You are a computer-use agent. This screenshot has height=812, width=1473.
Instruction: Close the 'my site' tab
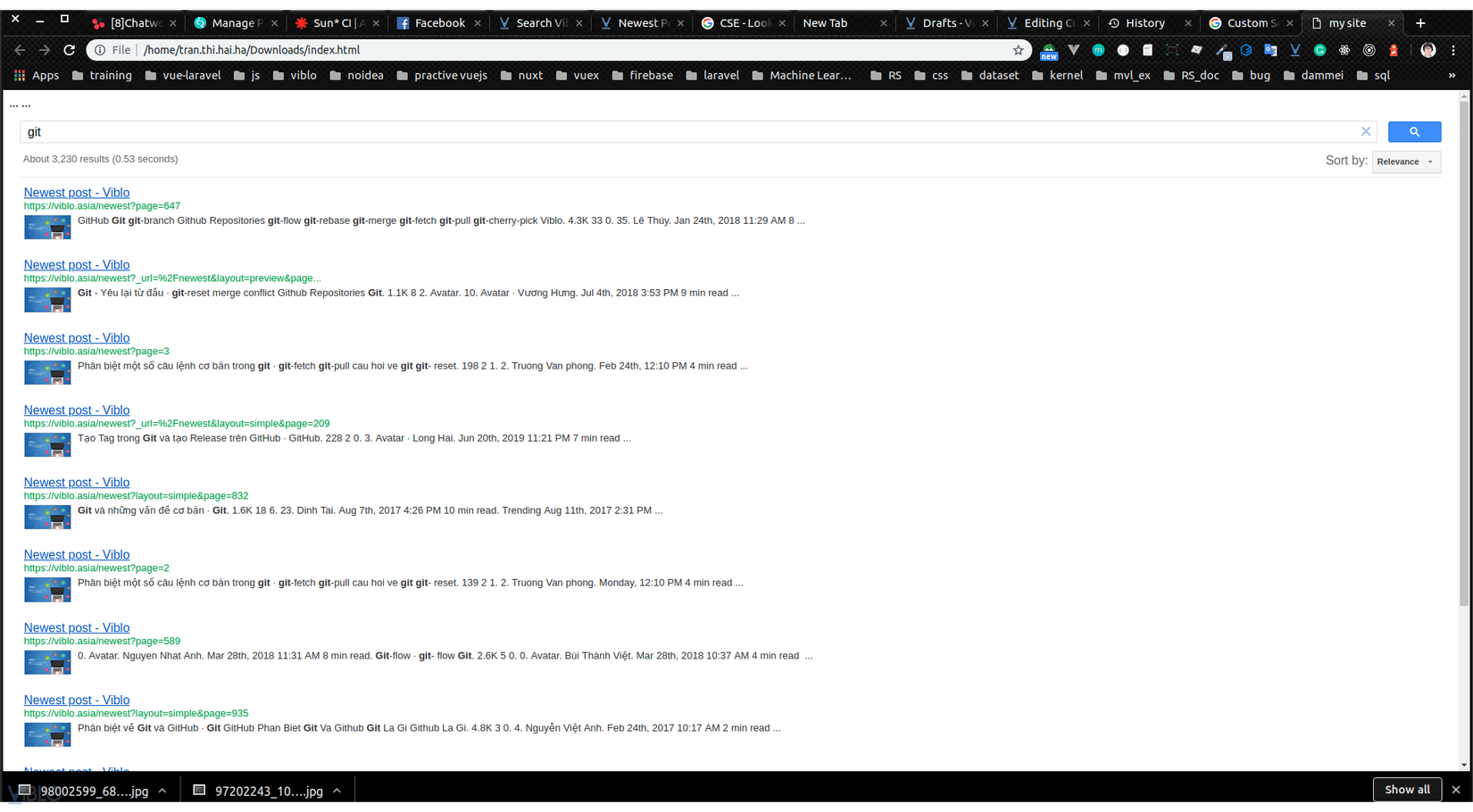[1391, 23]
